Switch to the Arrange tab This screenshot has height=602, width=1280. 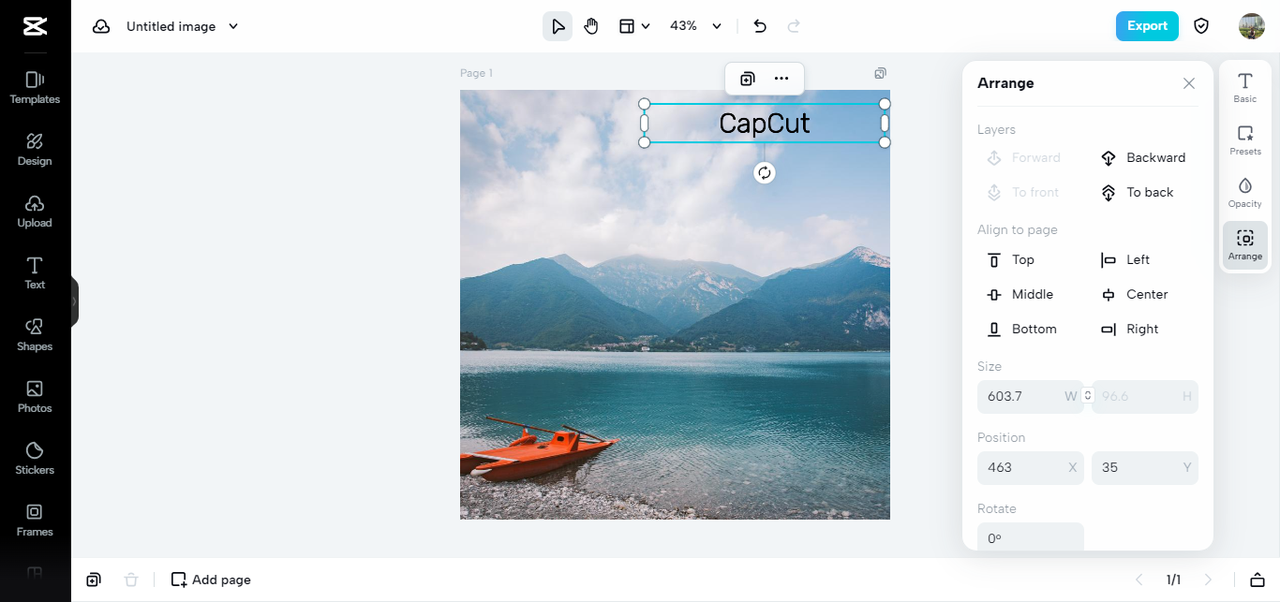click(x=1245, y=245)
